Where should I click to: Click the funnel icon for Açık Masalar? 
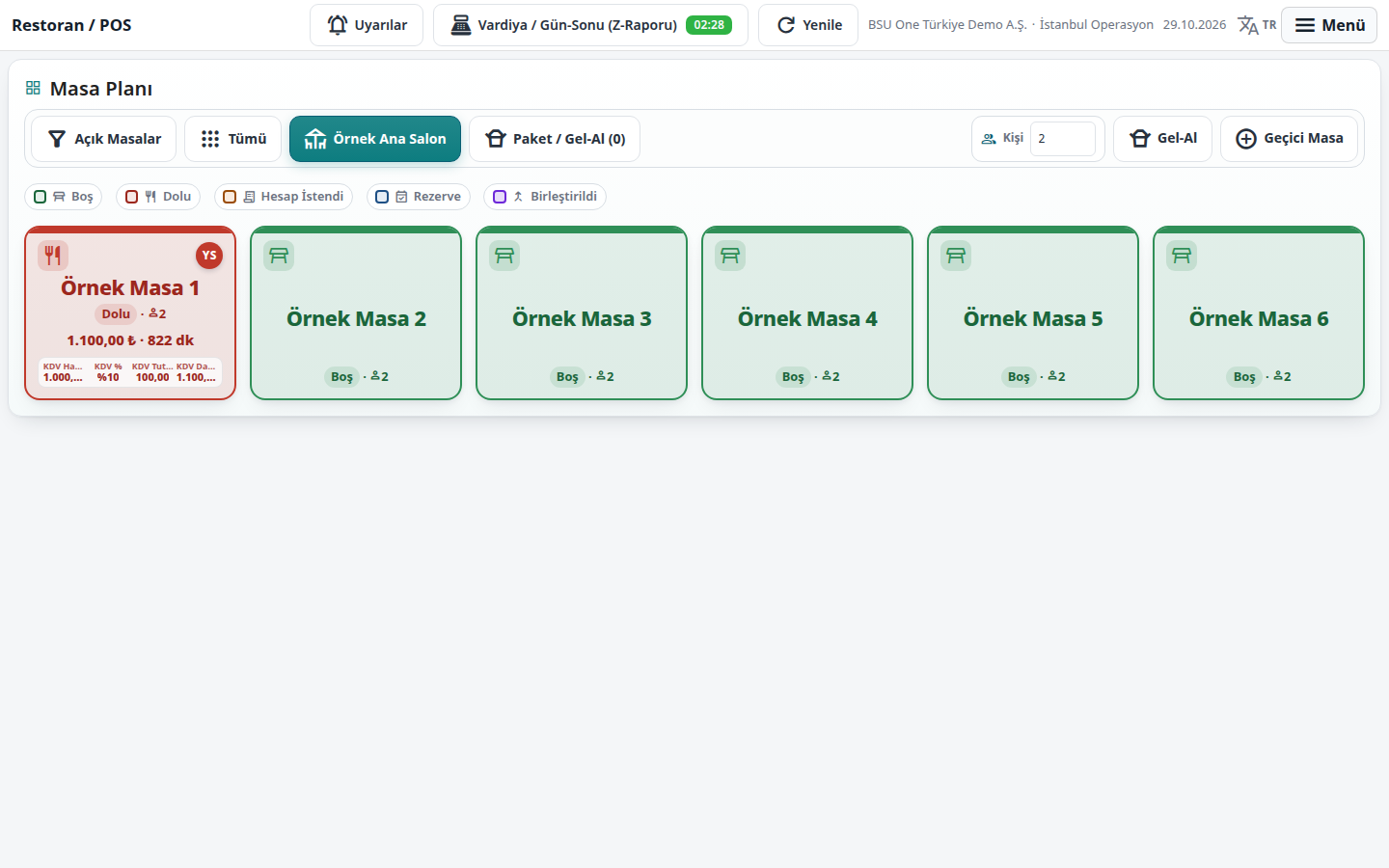coord(57,139)
